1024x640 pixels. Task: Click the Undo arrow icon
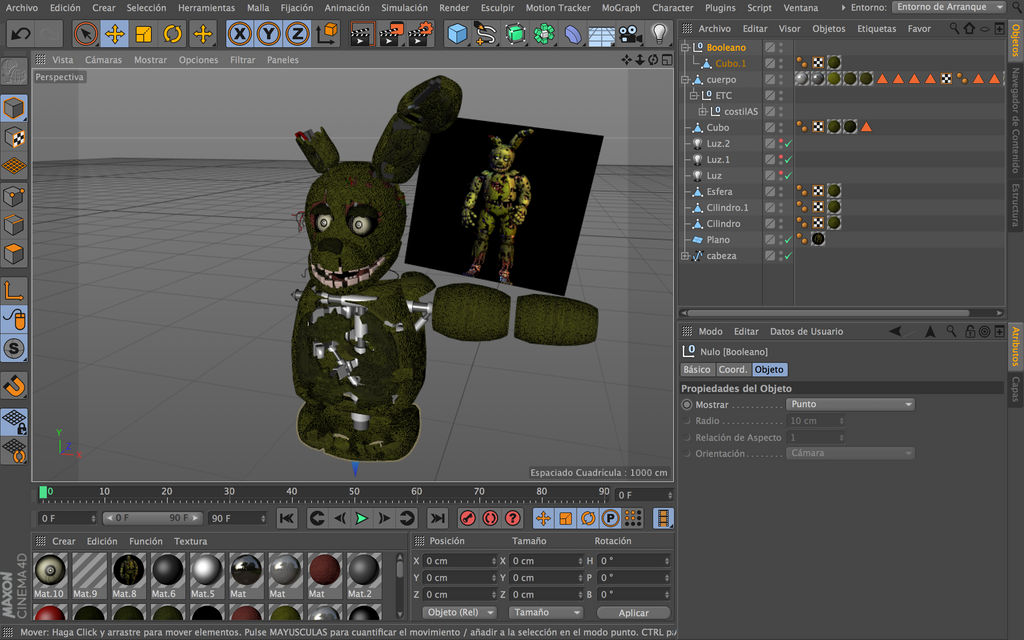(20, 34)
